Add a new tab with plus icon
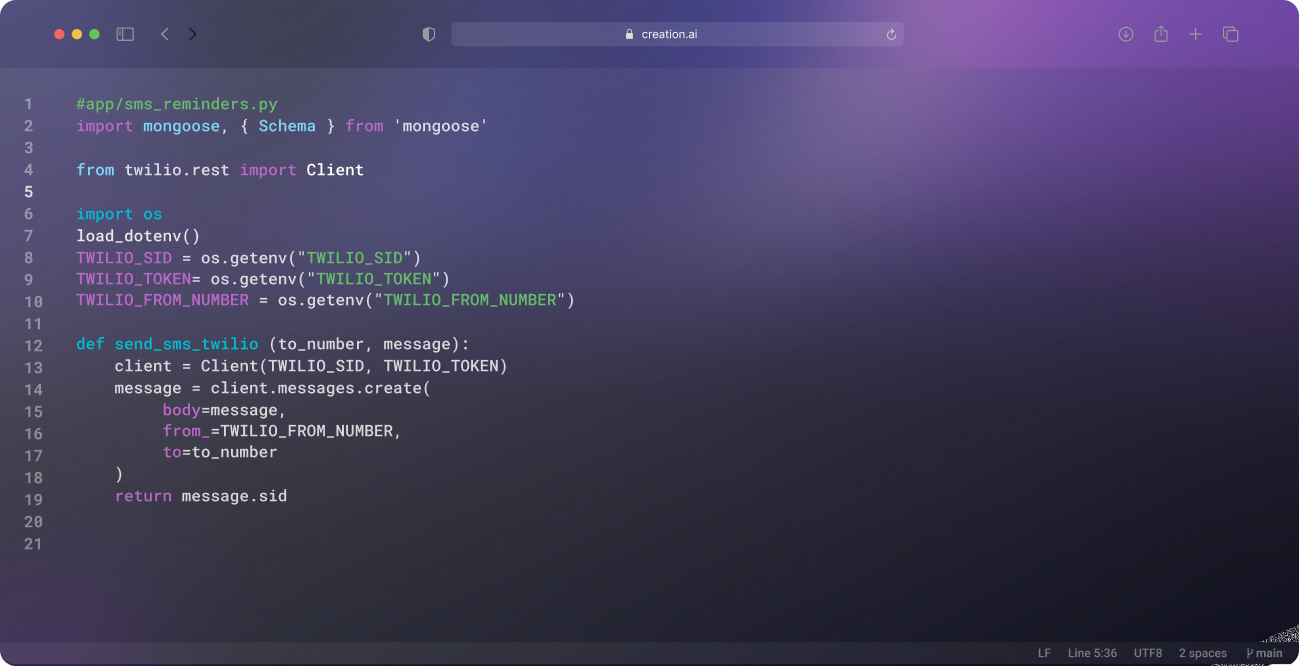1299x666 pixels. [1195, 34]
